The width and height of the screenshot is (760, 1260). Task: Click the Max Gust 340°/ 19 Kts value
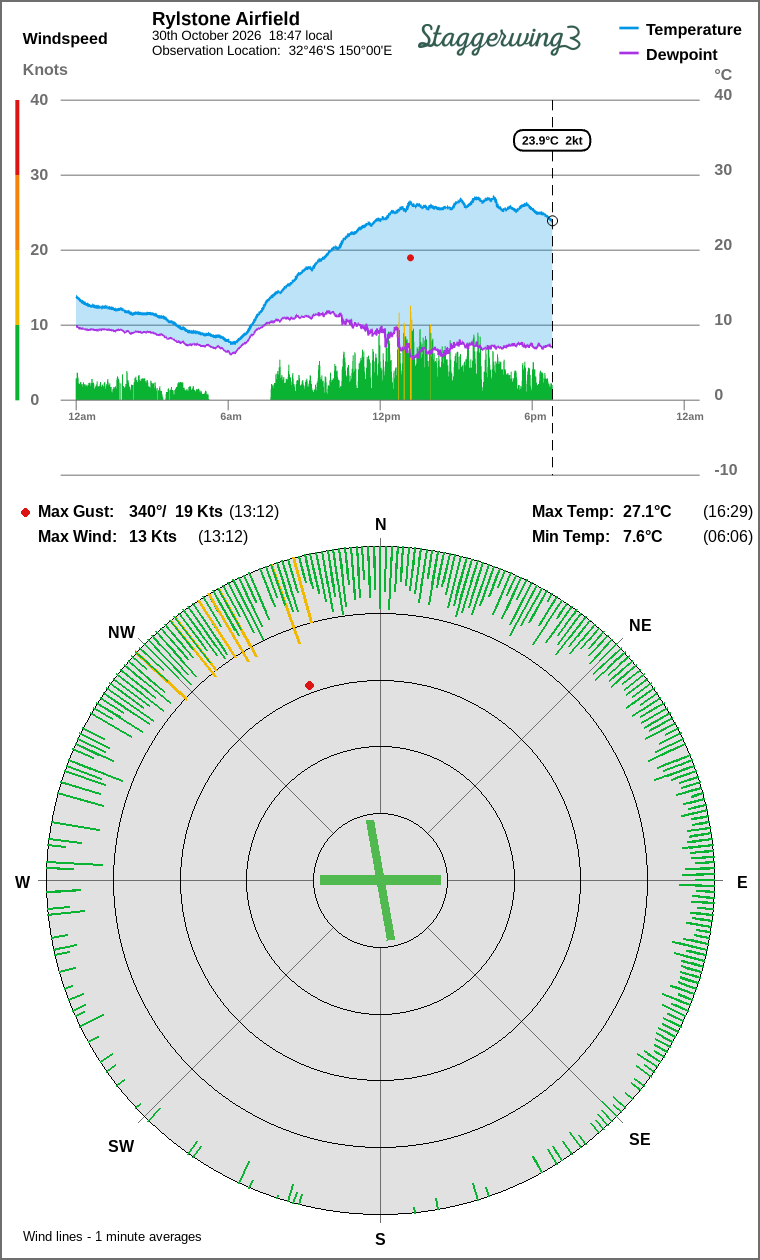click(x=176, y=512)
